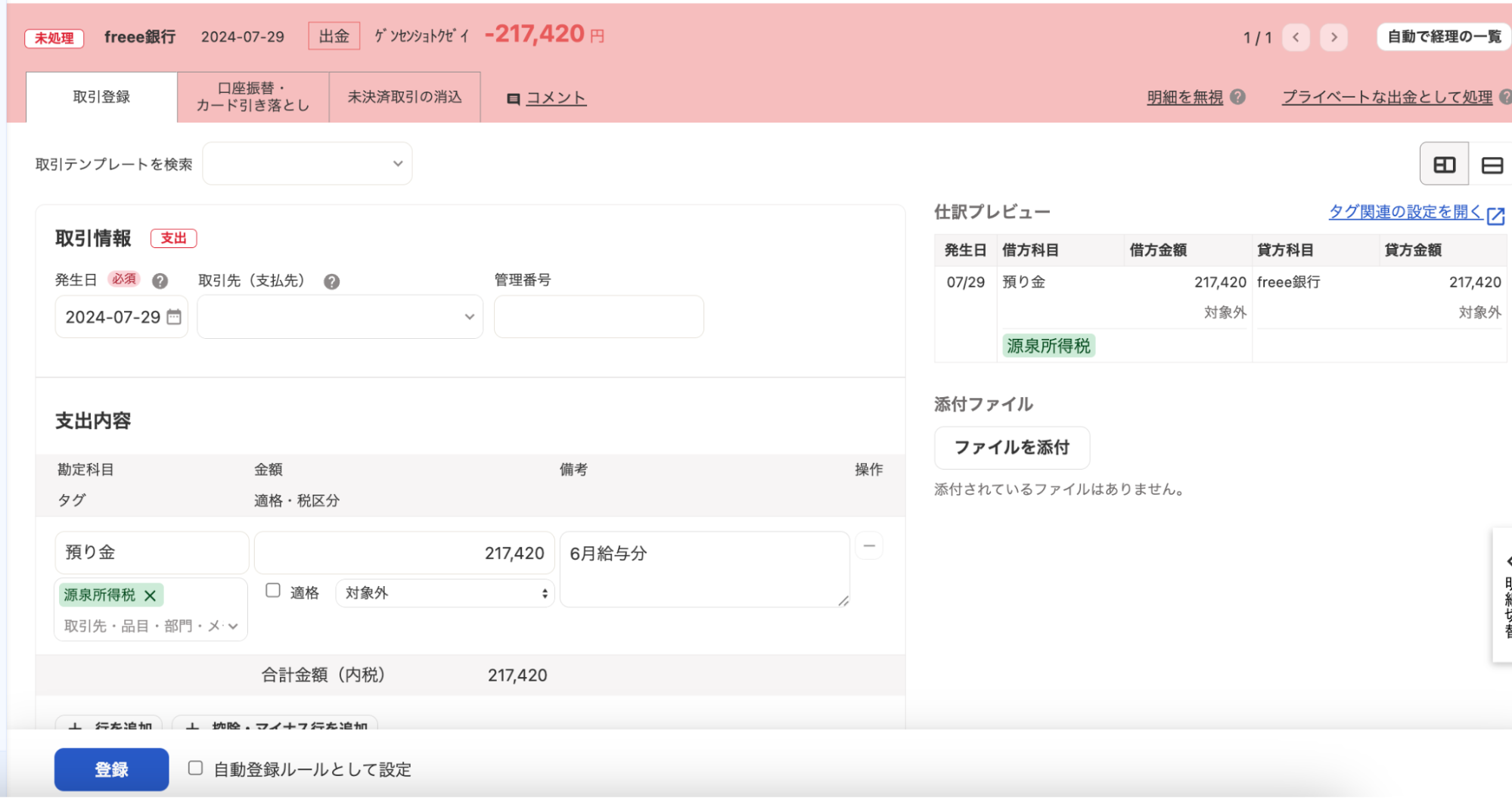The height and width of the screenshot is (798, 1512).
Task: Click the 明細を無視 link
Action: pos(1184,98)
